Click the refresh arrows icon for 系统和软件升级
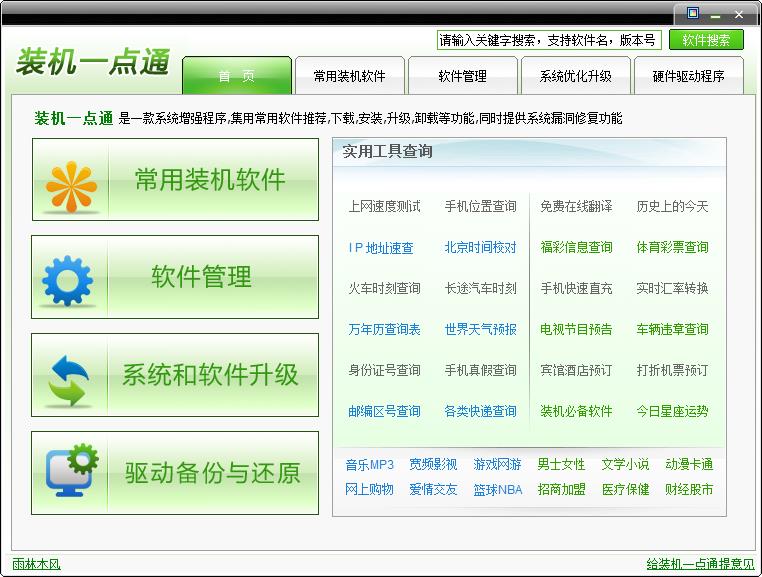Viewport: 762px width, 577px height. [x=68, y=377]
